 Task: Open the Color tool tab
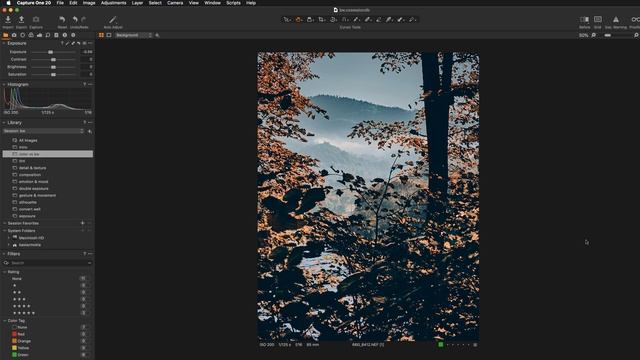point(31,35)
